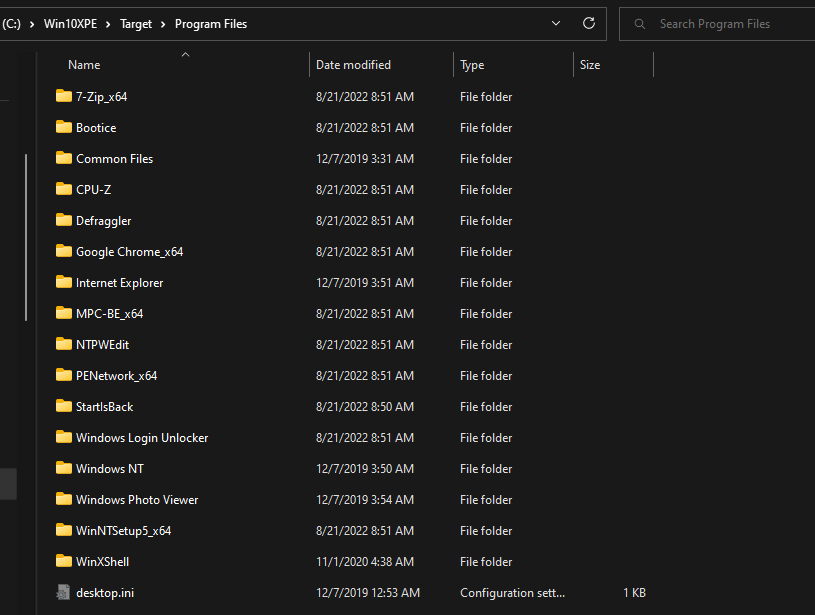This screenshot has width=815, height=615.
Task: Select the Google Chrome_x64 folder name
Action: pos(129,252)
